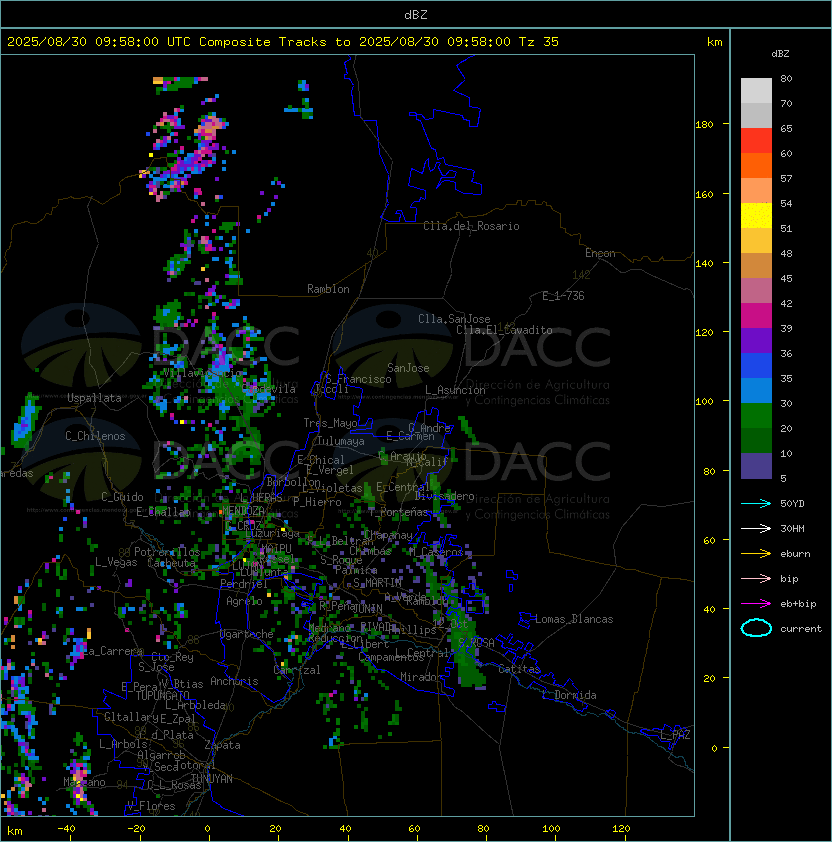Viewport: 832px width, 842px height.
Task: Click the 'eburn' legend label
Action: tap(795, 554)
